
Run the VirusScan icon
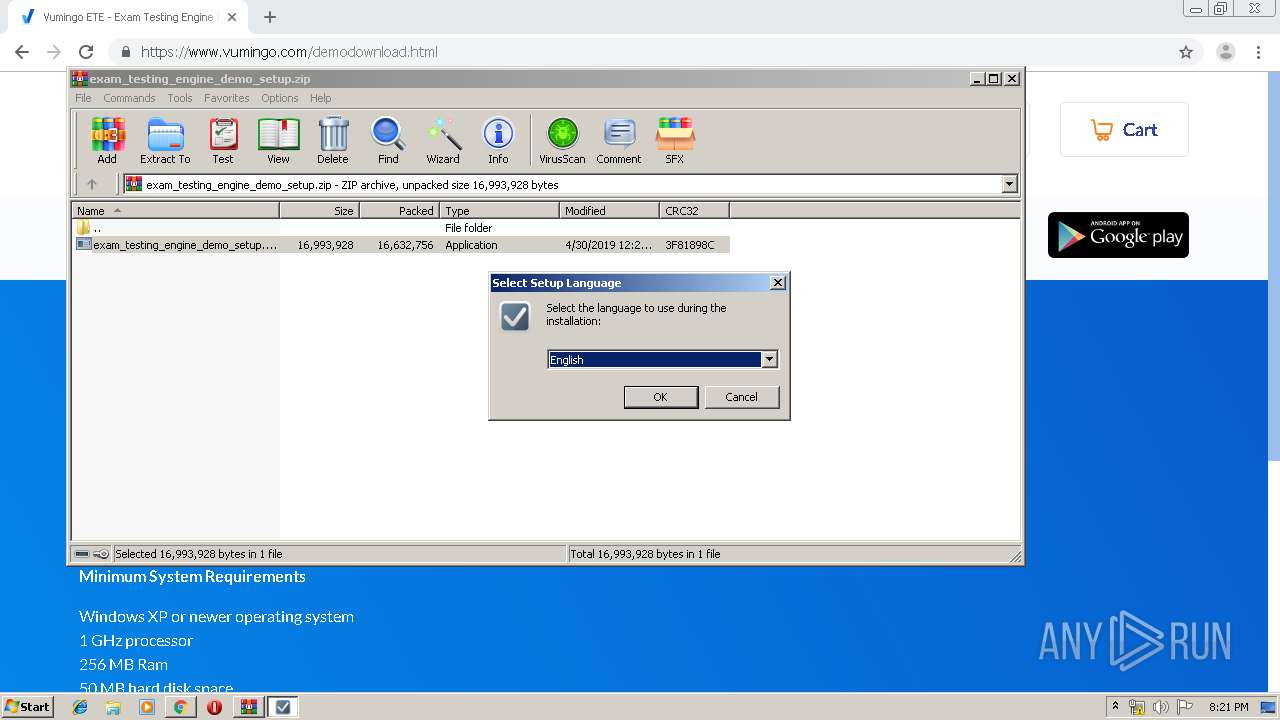tap(562, 140)
